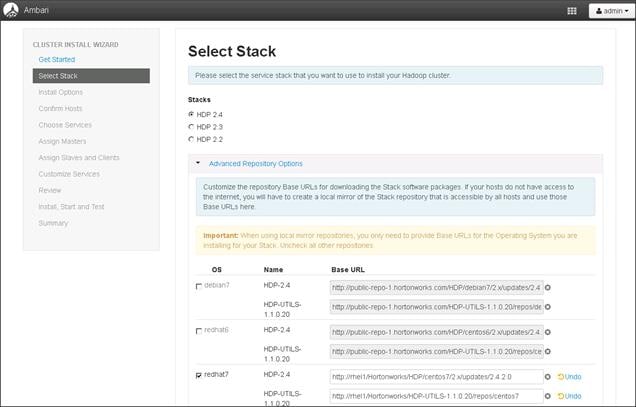Enable the redhat6 OS checkbox
The image size is (636, 407).
(199, 331)
